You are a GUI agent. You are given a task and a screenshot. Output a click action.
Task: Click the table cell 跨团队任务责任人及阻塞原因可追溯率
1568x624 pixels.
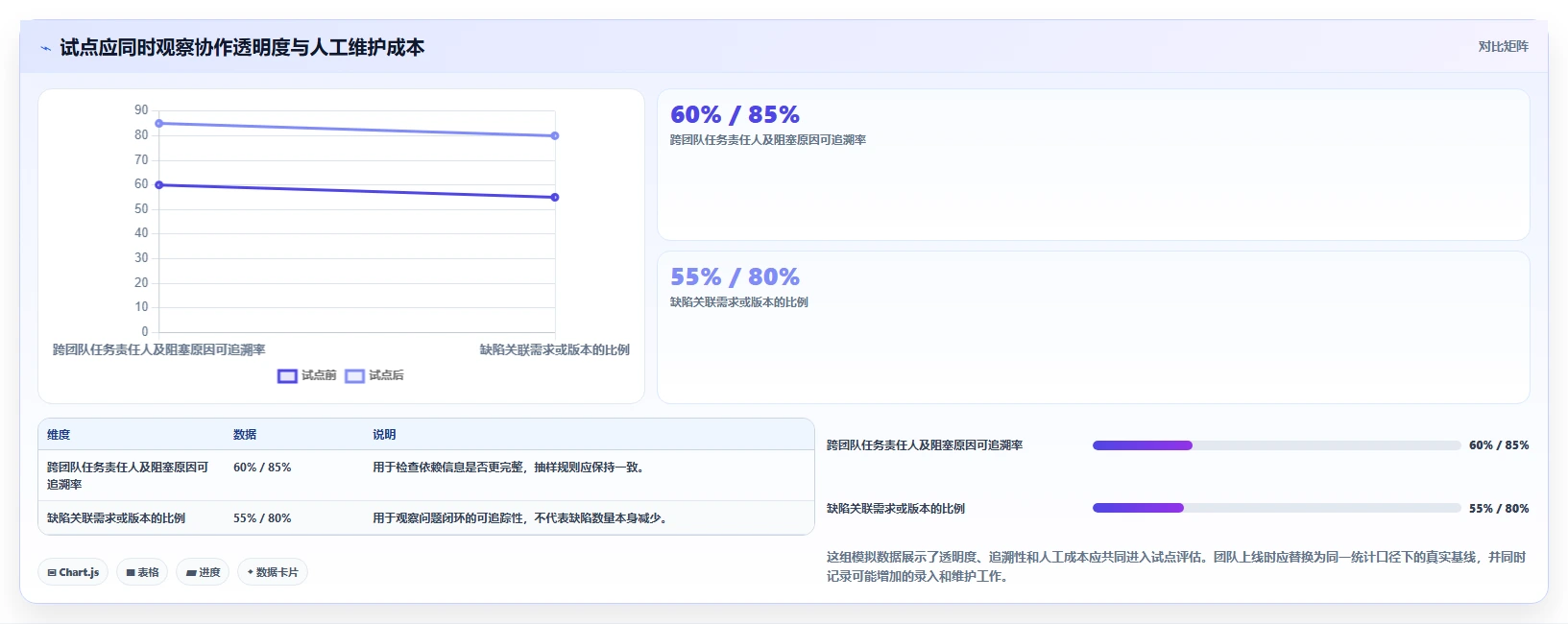(128, 475)
